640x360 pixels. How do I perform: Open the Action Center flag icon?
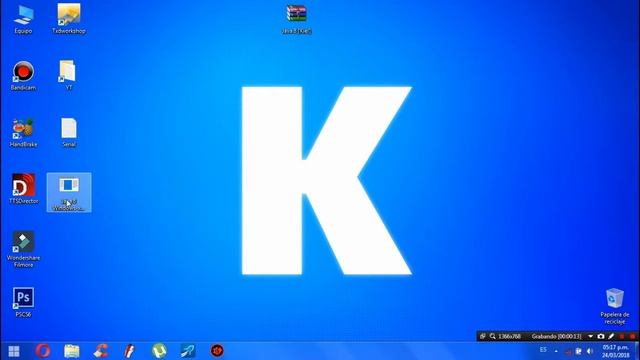pyautogui.click(x=578, y=351)
